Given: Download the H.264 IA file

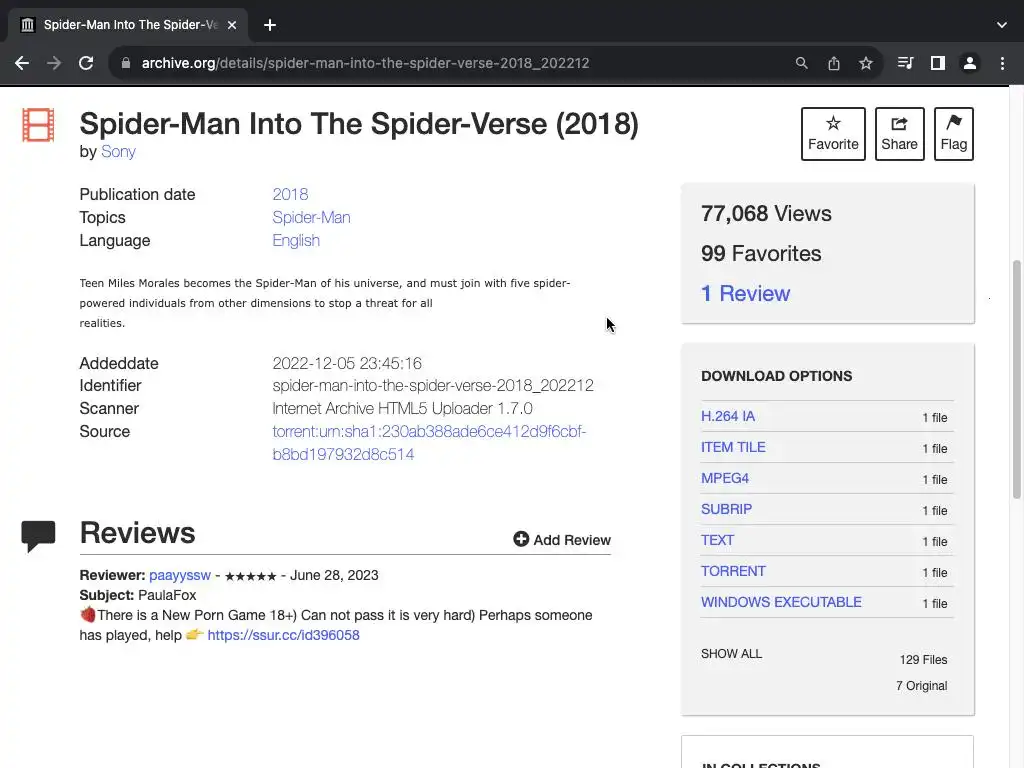Looking at the screenshot, I should click(x=728, y=416).
